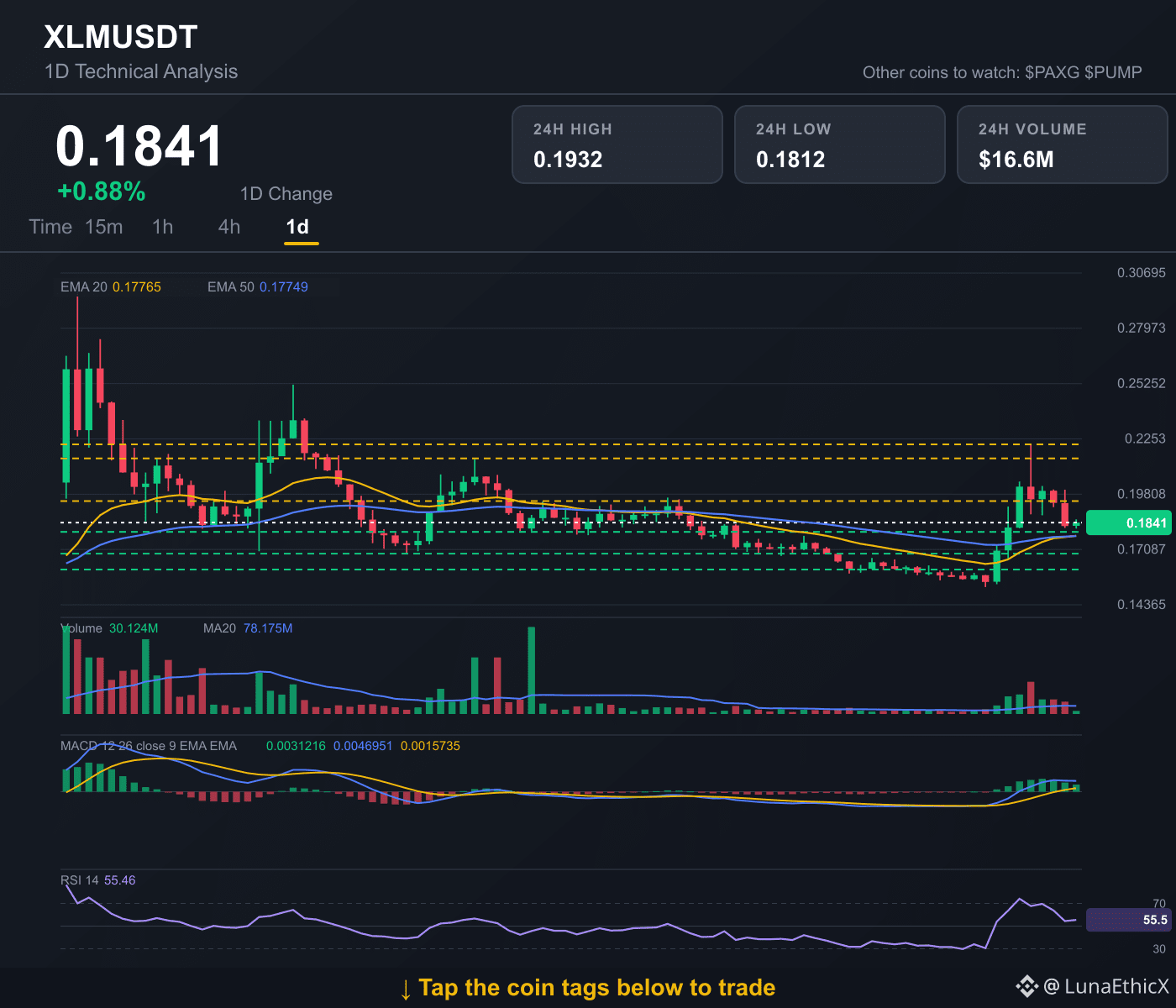Click the green MACD value 0.0031216
1176x1008 pixels.
tap(296, 746)
